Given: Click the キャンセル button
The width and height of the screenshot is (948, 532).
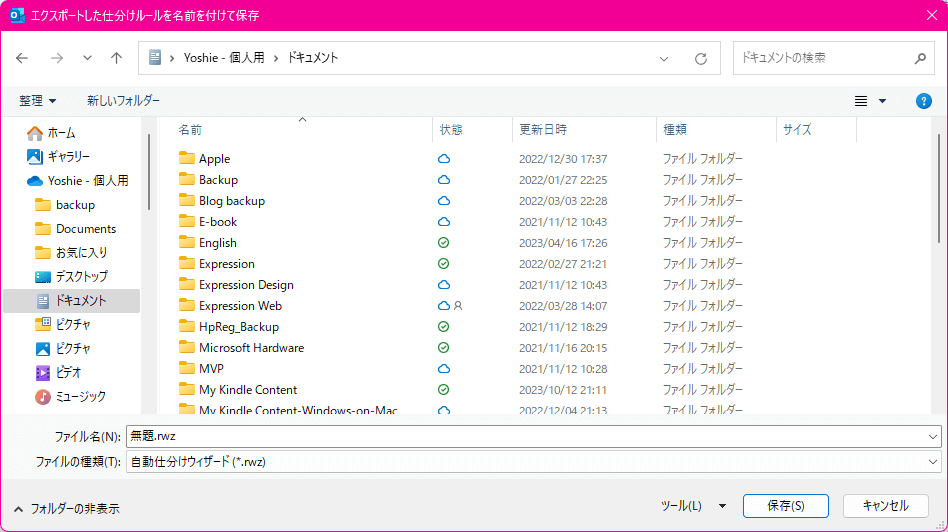Looking at the screenshot, I should (886, 506).
